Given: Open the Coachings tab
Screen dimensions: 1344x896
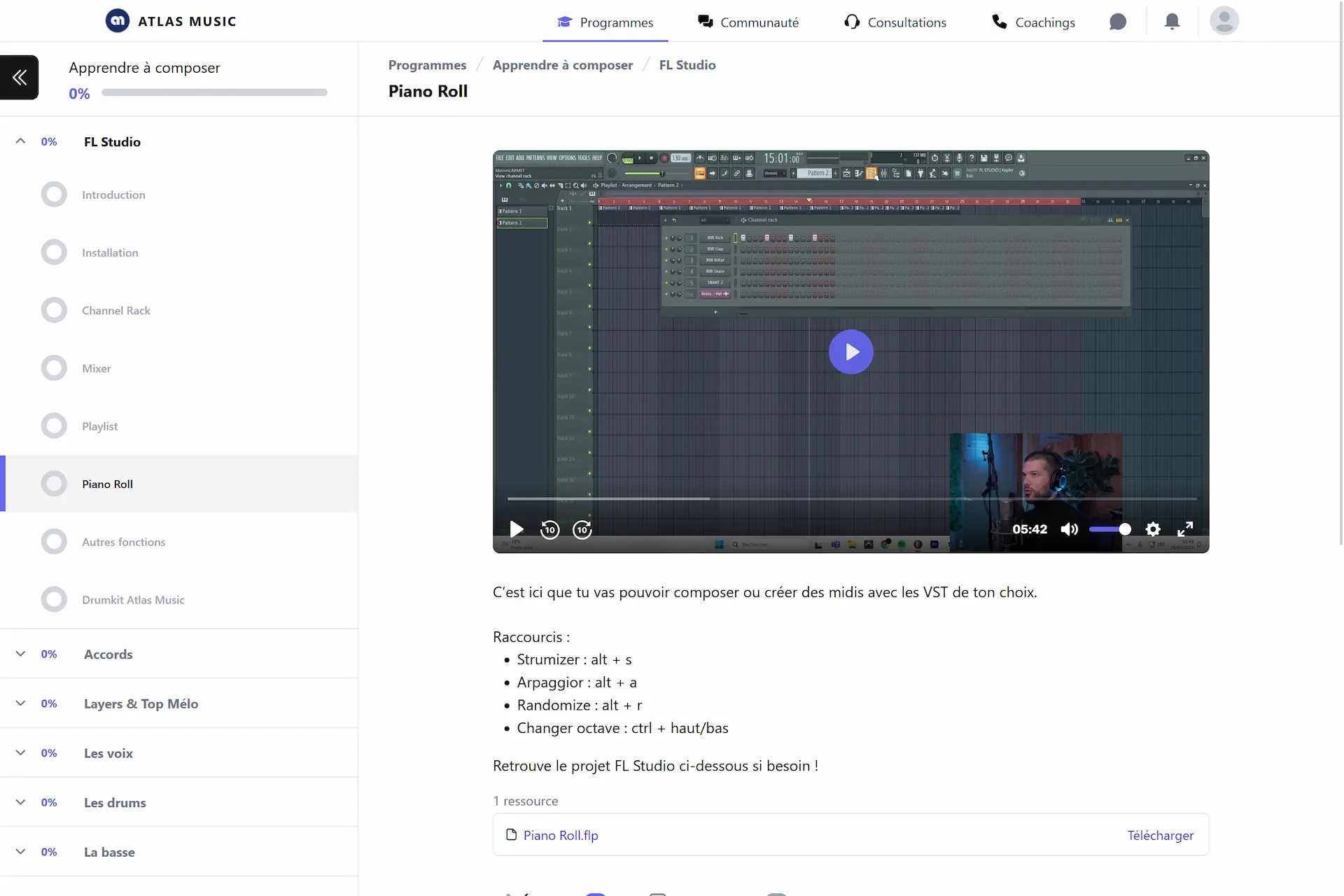Looking at the screenshot, I should click(x=1033, y=22).
